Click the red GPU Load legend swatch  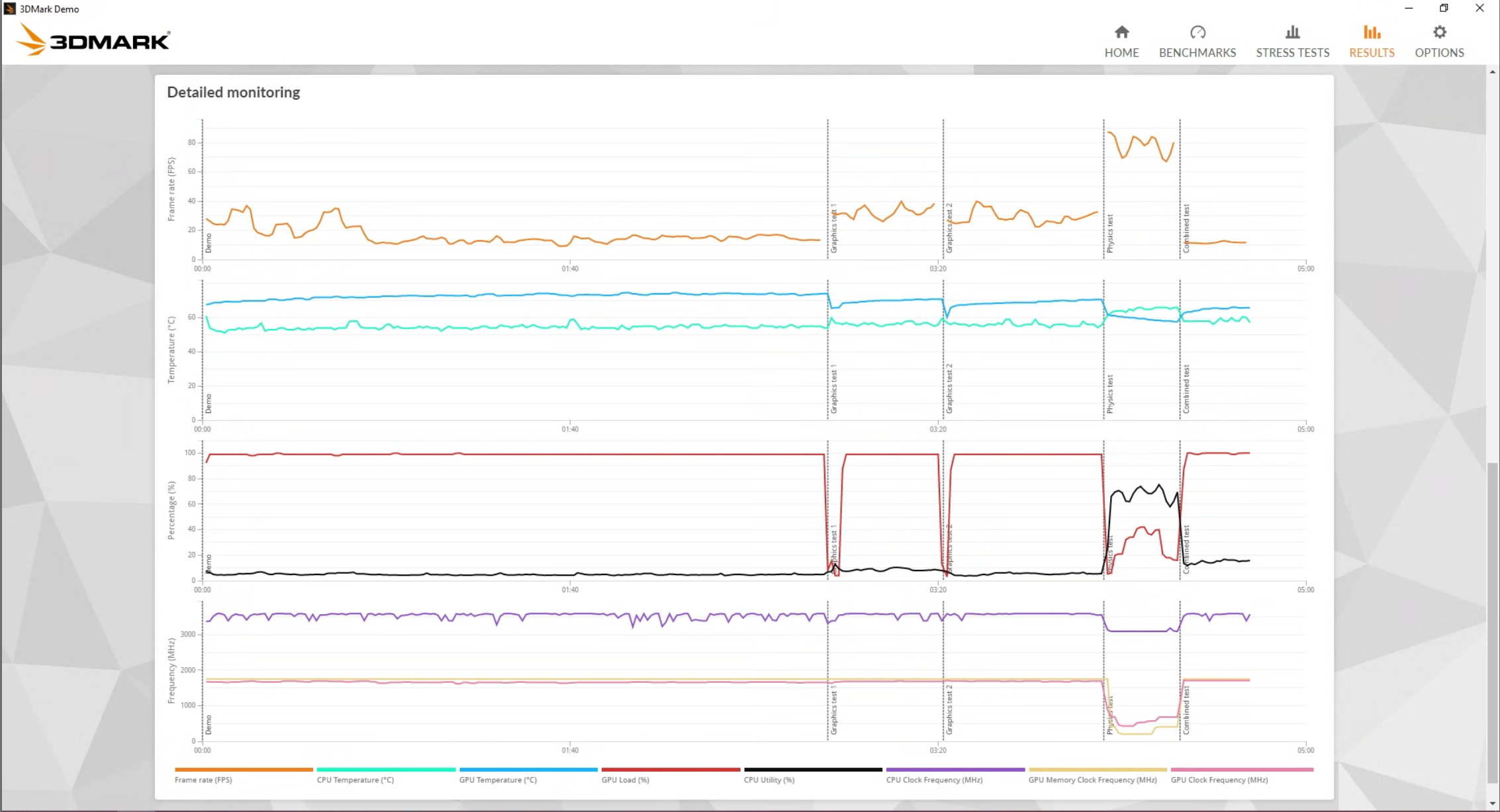671,770
